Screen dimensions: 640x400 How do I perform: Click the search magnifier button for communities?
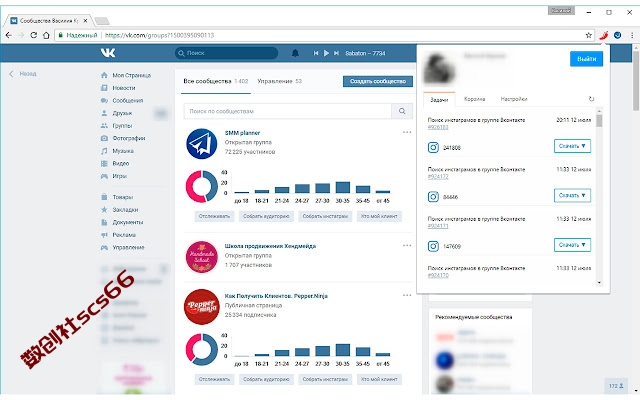[402, 111]
